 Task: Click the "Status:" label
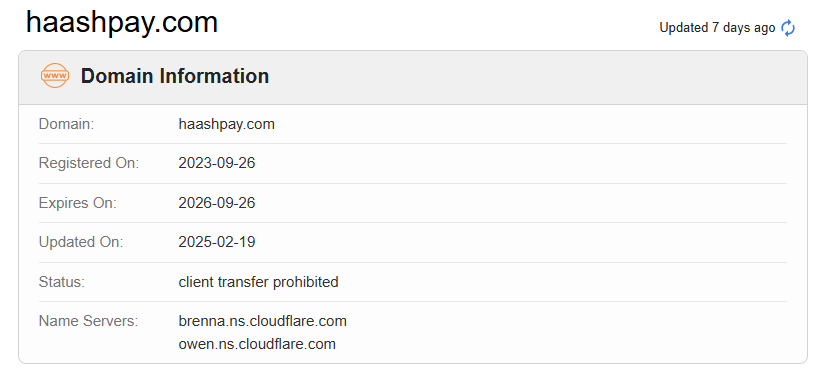point(61,282)
